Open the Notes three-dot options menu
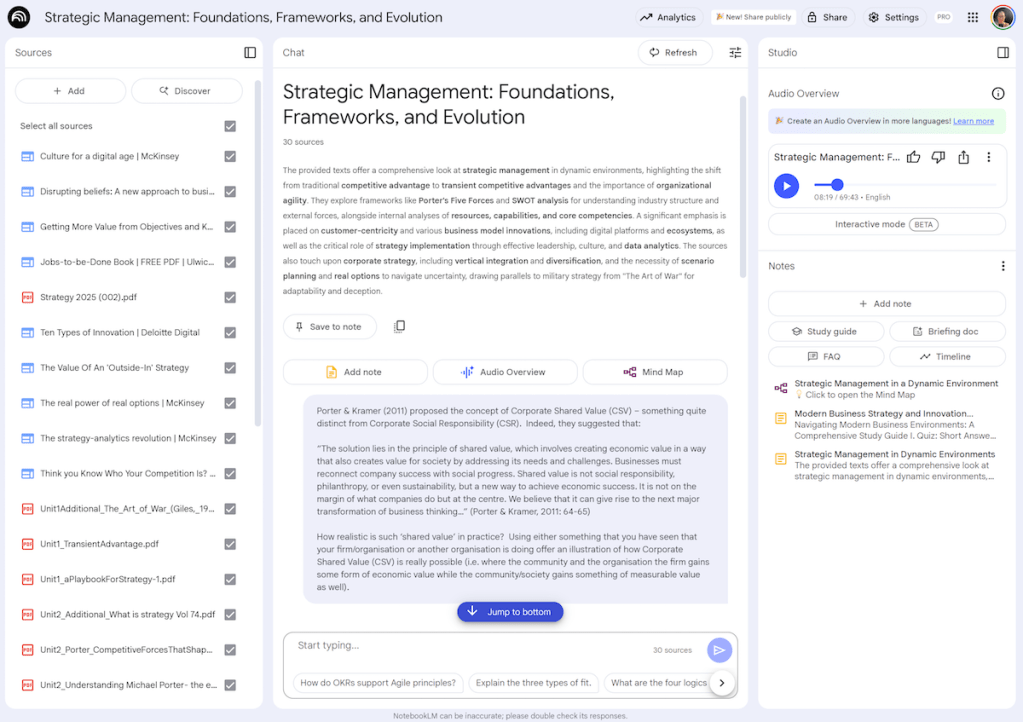This screenshot has height=722, width=1023. [1002, 266]
